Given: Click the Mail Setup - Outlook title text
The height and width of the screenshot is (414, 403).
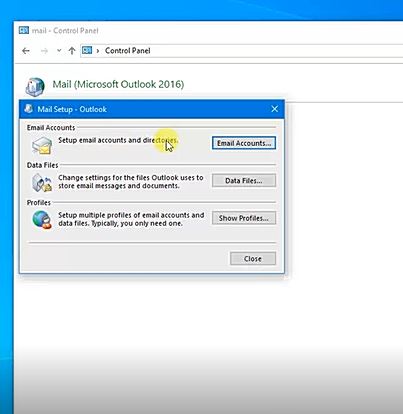Looking at the screenshot, I should (x=72, y=109).
